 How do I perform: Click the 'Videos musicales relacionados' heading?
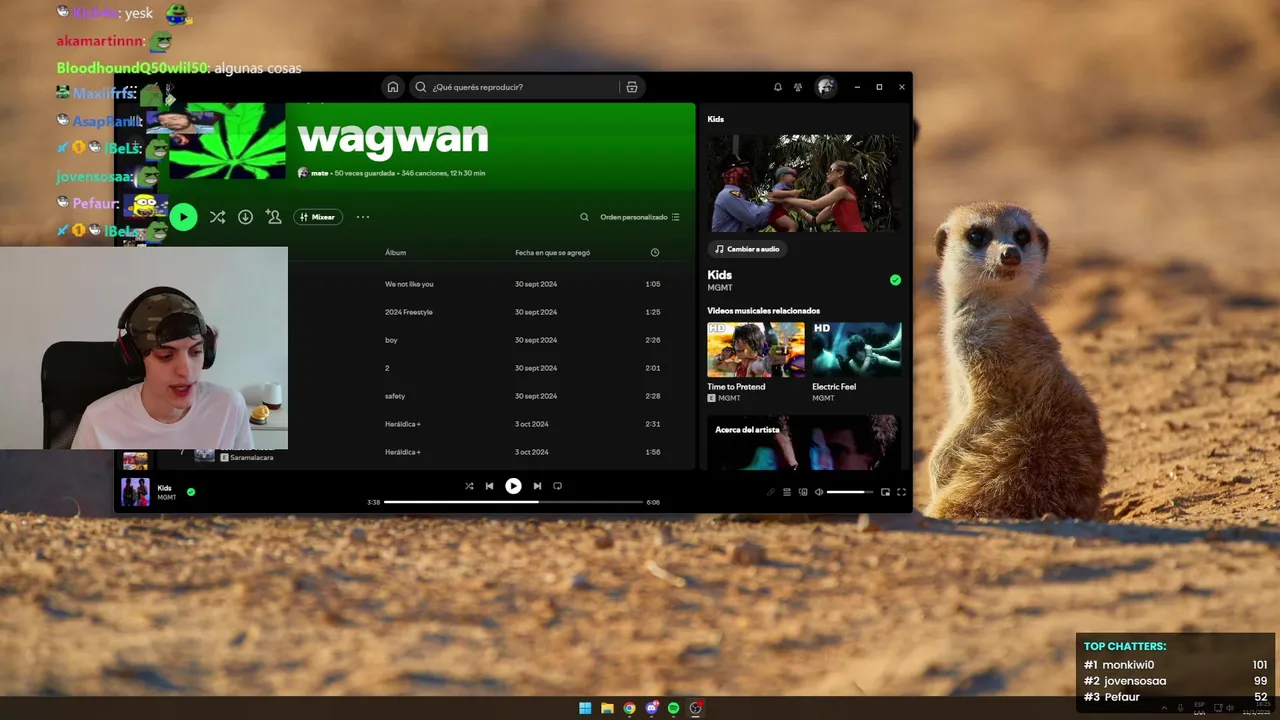click(x=763, y=311)
